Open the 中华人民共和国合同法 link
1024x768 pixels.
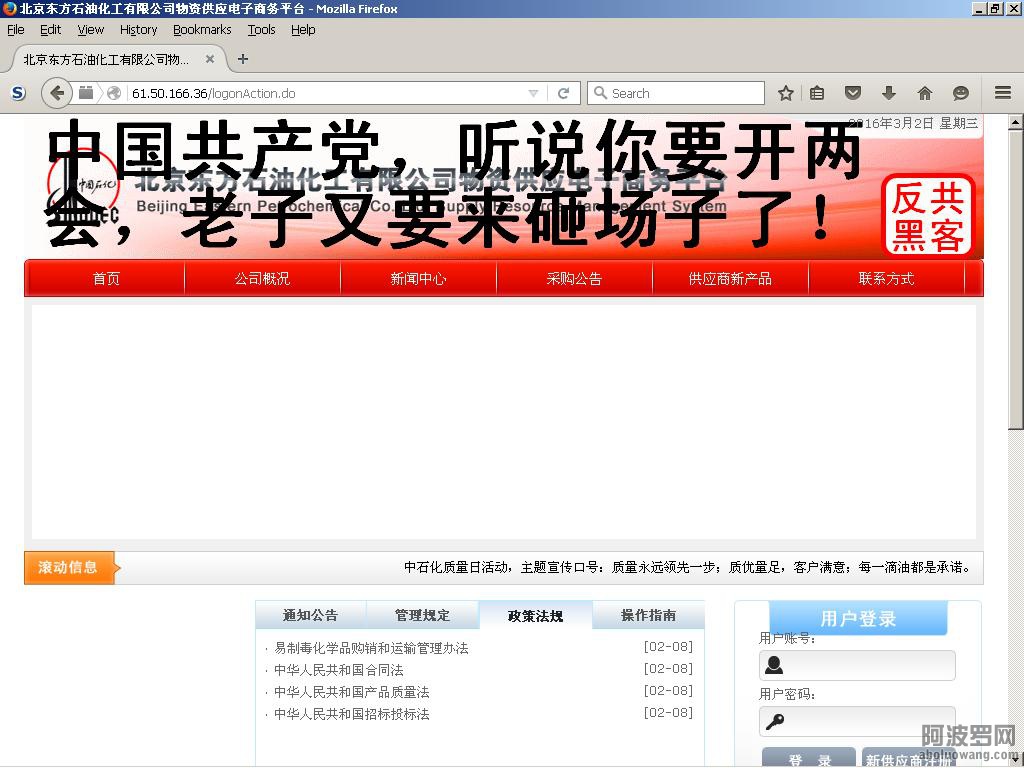tap(339, 670)
